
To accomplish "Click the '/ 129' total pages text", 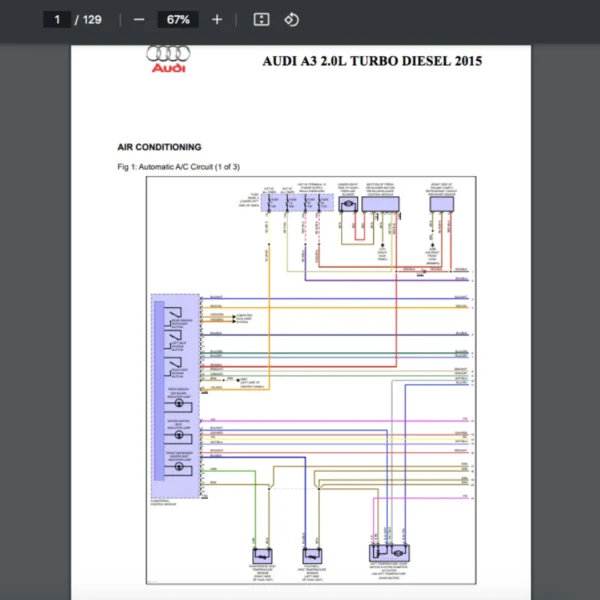I will click(88, 20).
